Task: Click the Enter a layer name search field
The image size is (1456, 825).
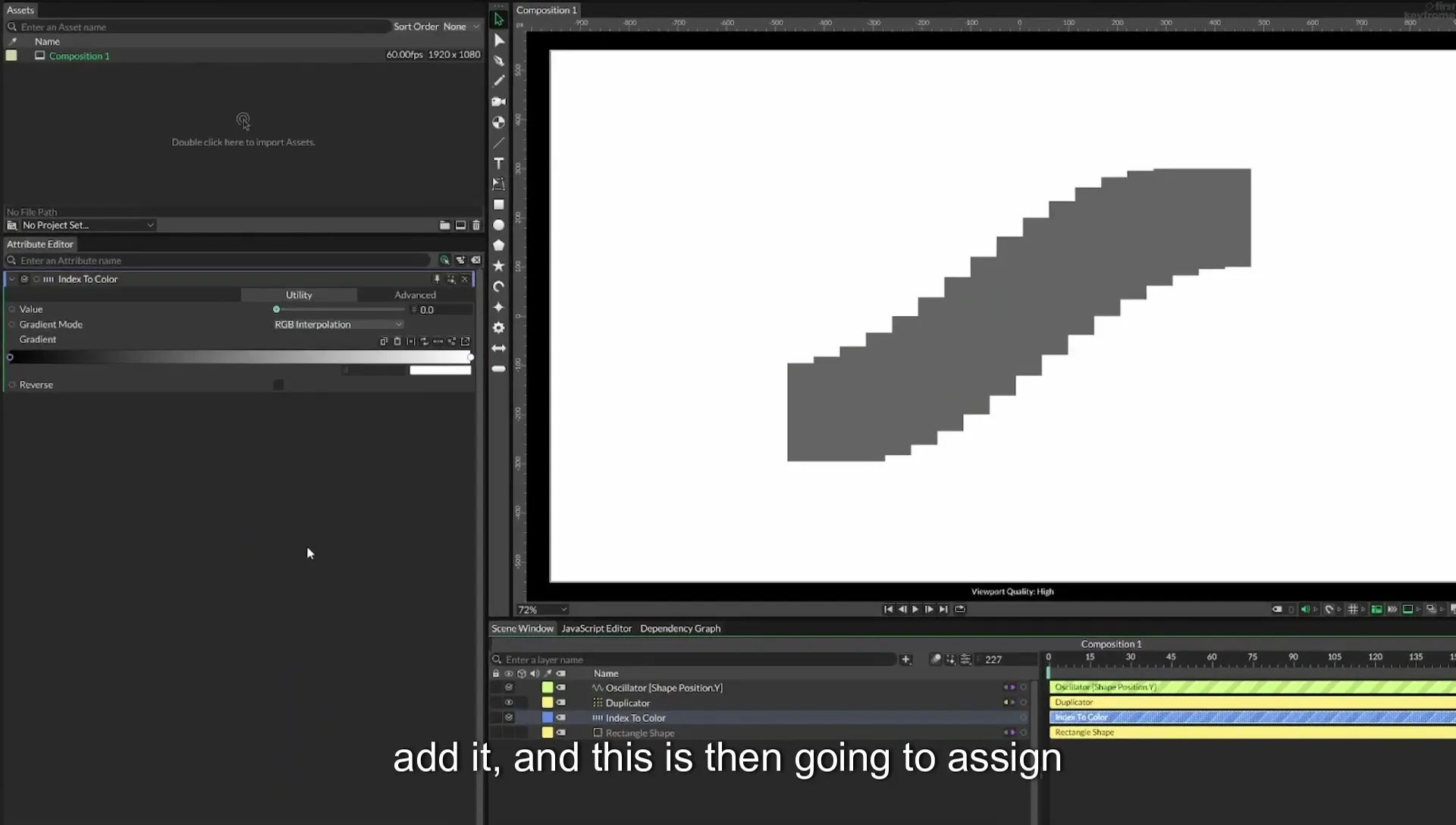Action: point(694,660)
